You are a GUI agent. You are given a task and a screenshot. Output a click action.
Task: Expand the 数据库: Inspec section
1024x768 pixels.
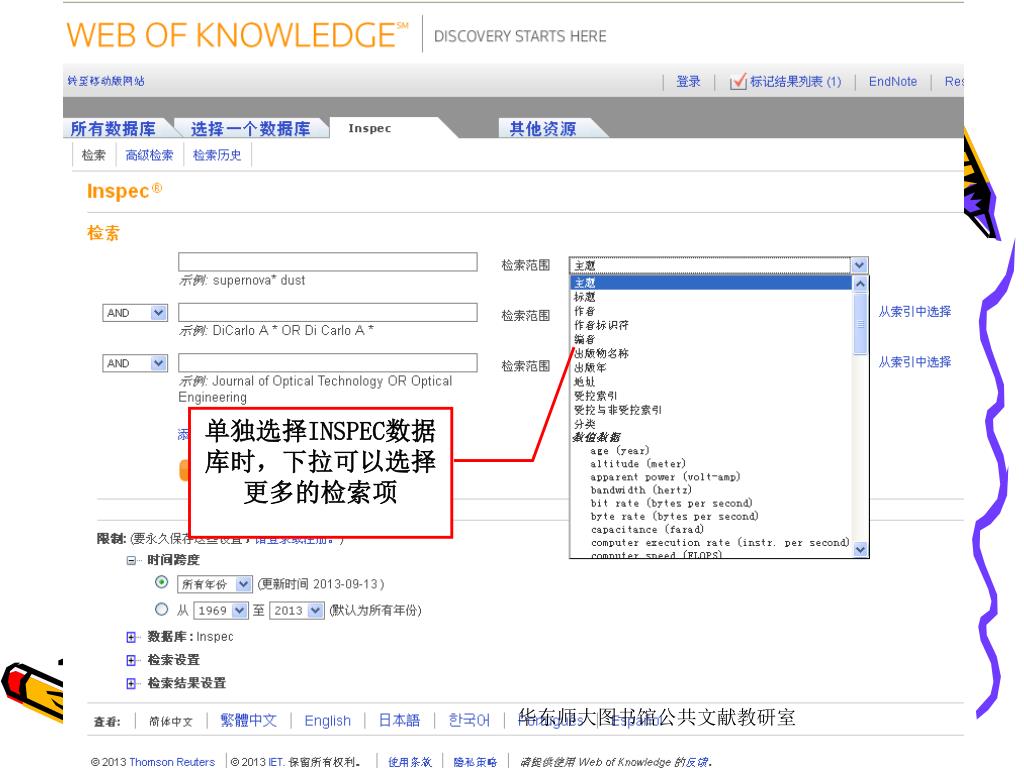(131, 637)
